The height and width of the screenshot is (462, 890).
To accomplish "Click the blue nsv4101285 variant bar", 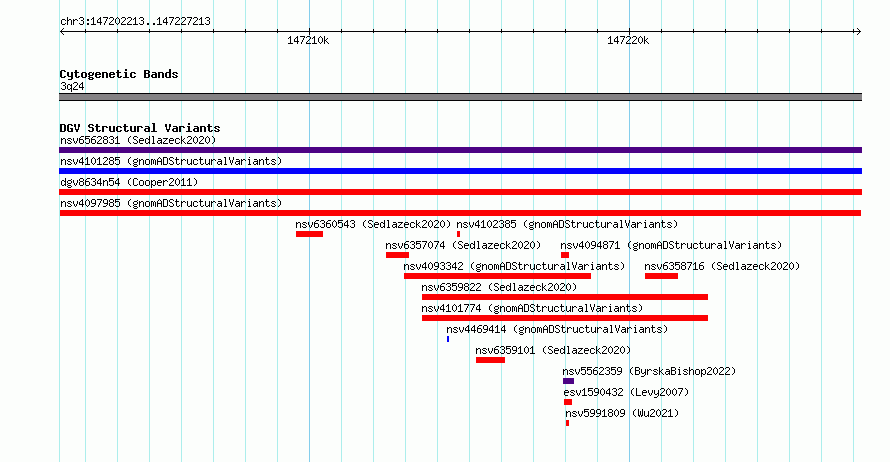I will (x=460, y=171).
